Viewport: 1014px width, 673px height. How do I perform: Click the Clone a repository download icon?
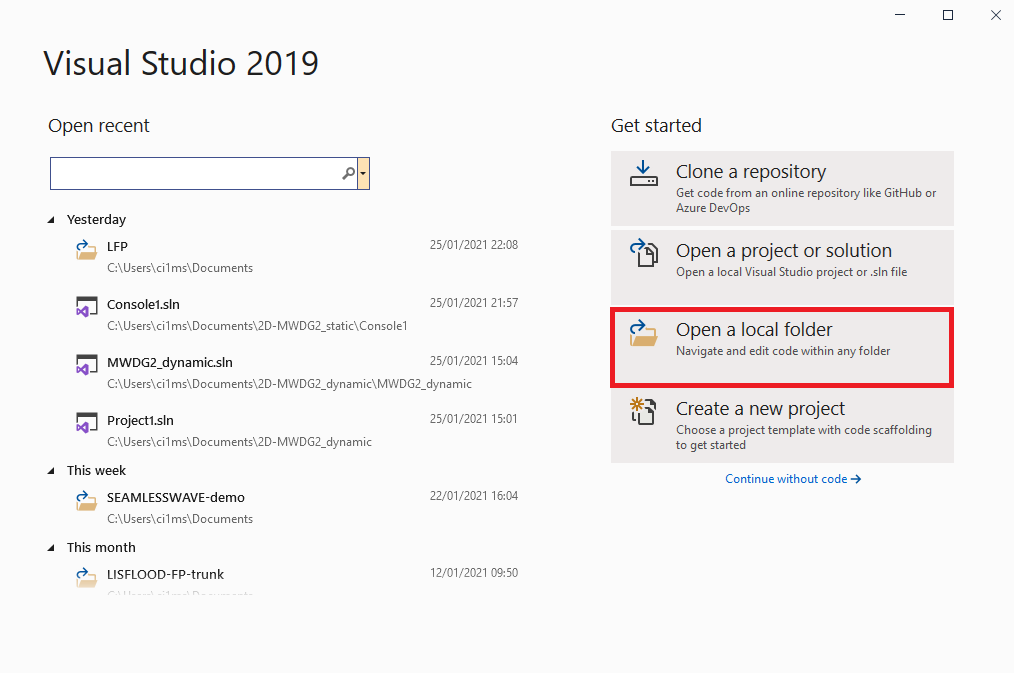click(x=643, y=174)
